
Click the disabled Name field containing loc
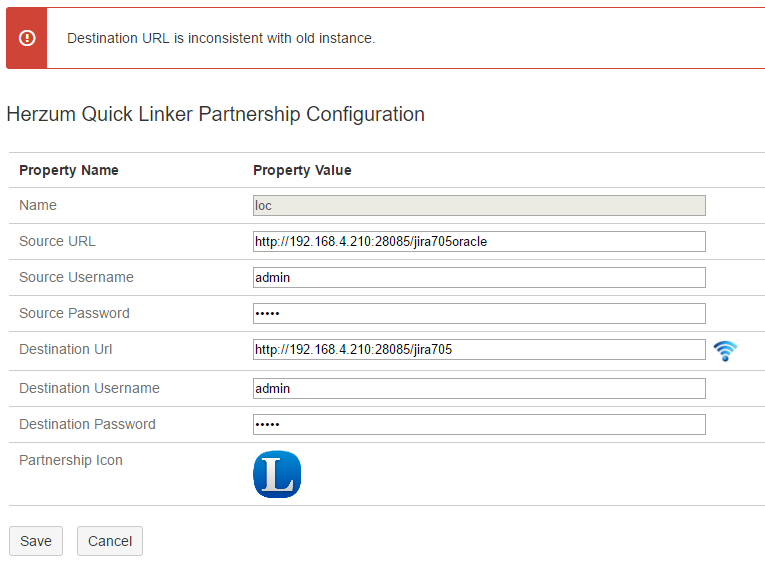[479, 206]
